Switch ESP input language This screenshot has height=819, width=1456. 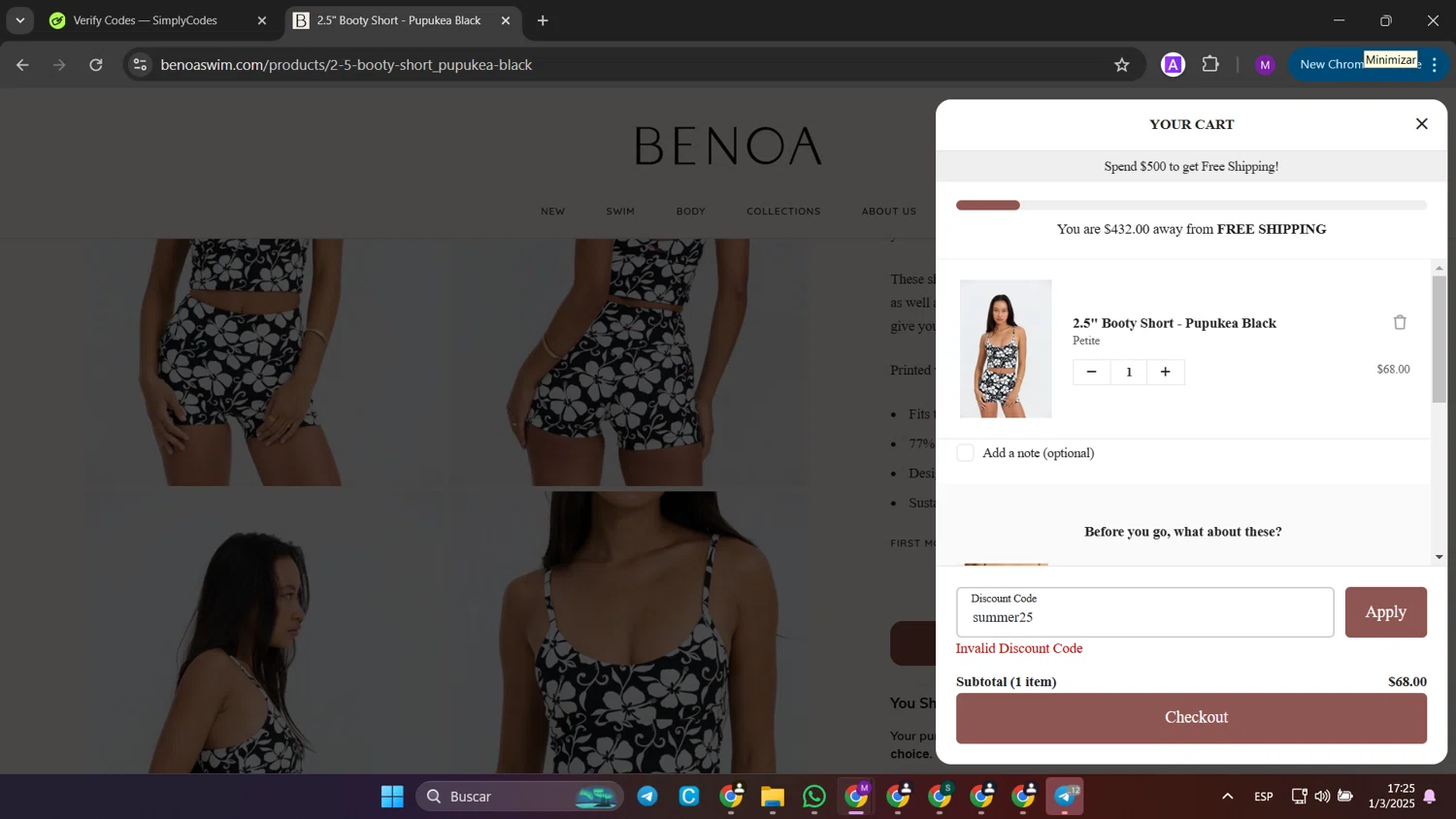point(1264,797)
